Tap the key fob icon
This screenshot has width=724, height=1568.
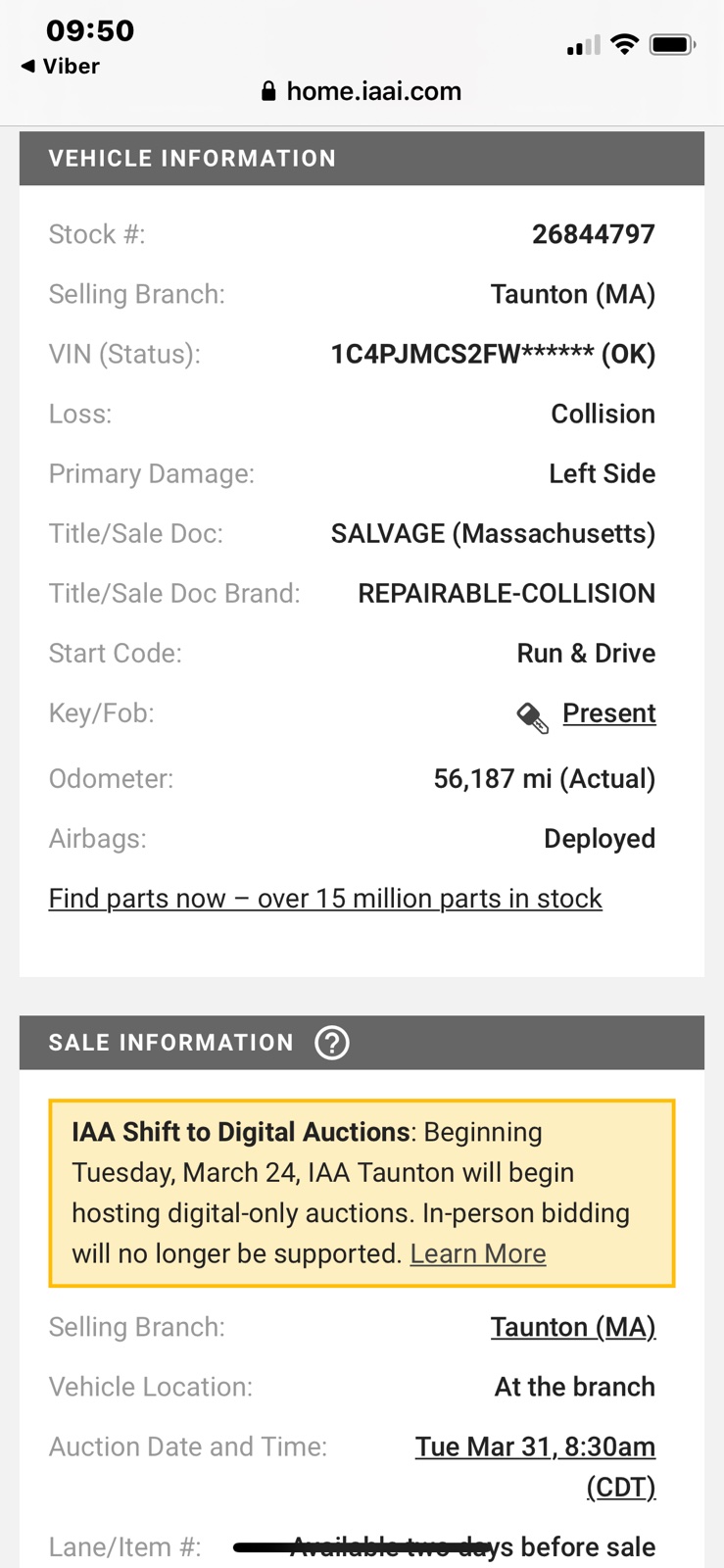click(x=533, y=717)
